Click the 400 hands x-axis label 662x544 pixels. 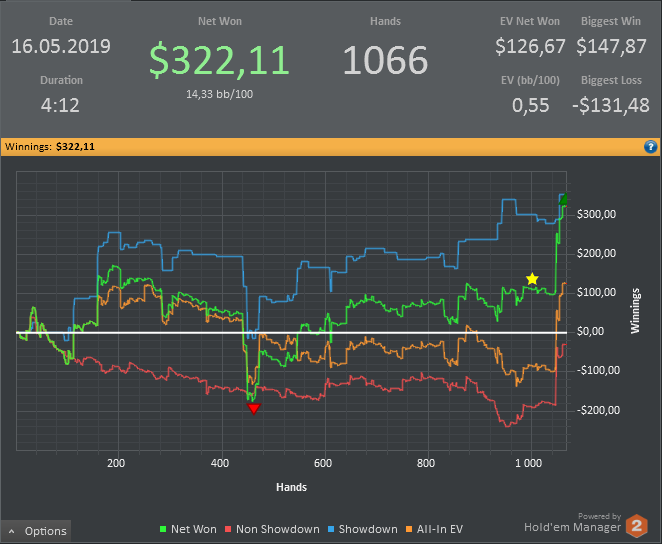[220, 463]
